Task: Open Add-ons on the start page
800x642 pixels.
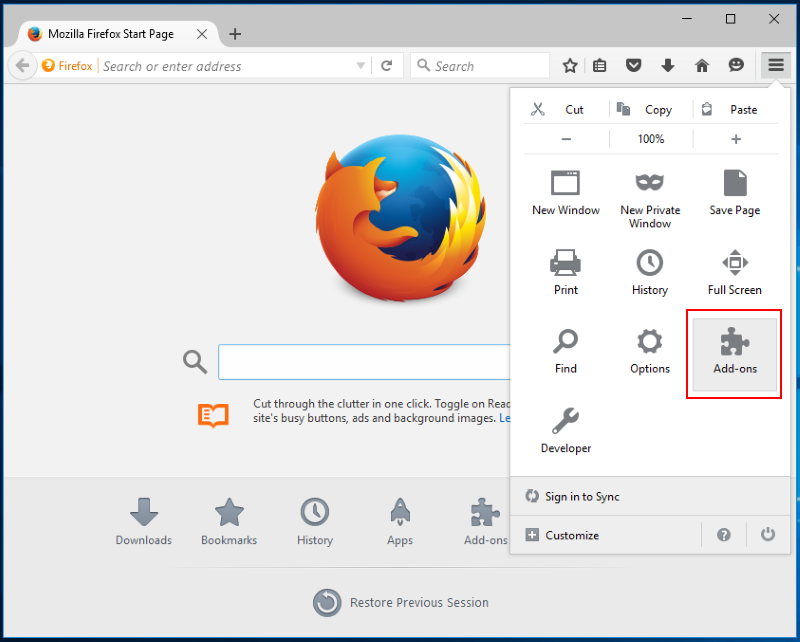Action: 486,522
